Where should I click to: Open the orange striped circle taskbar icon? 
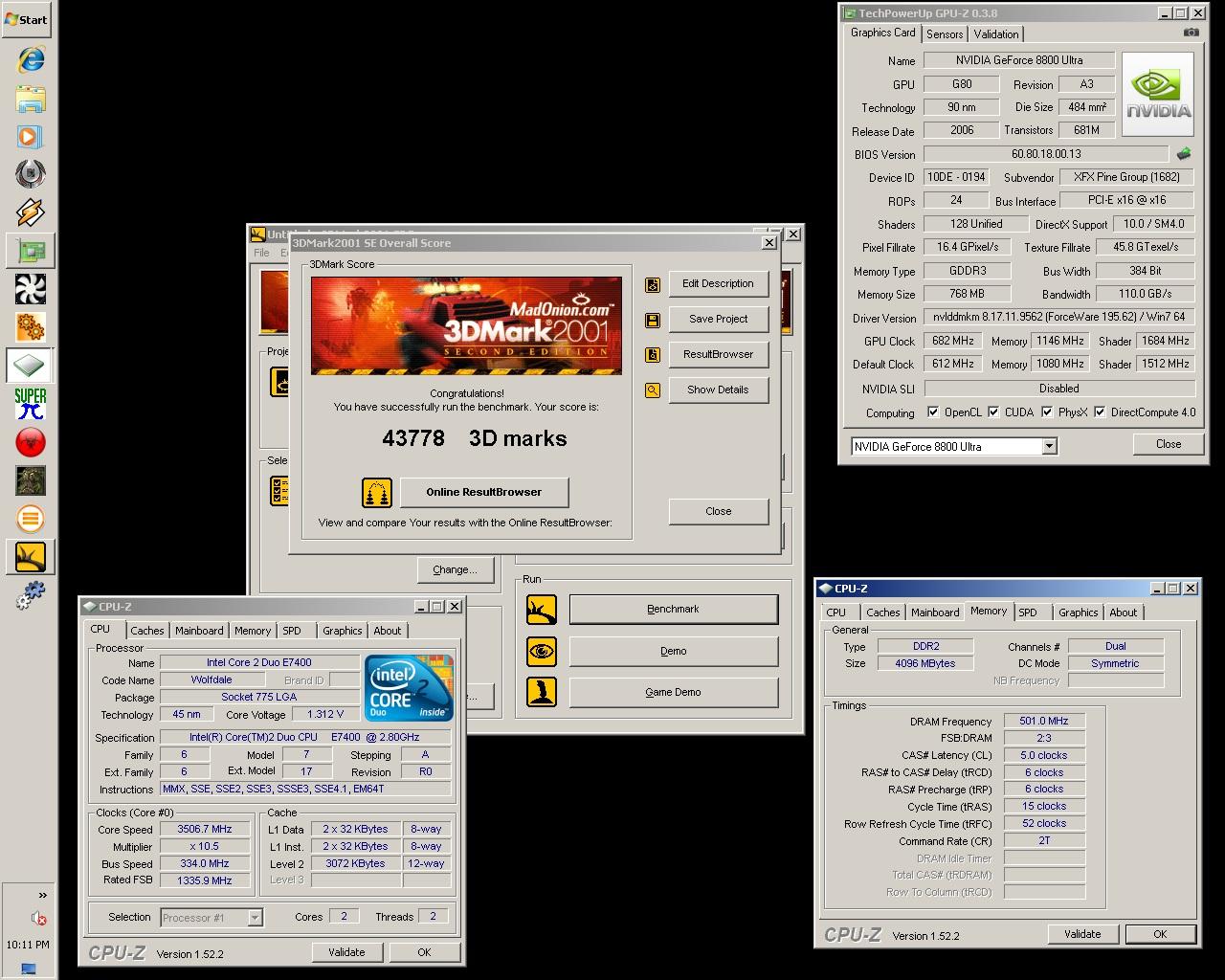[x=30, y=519]
